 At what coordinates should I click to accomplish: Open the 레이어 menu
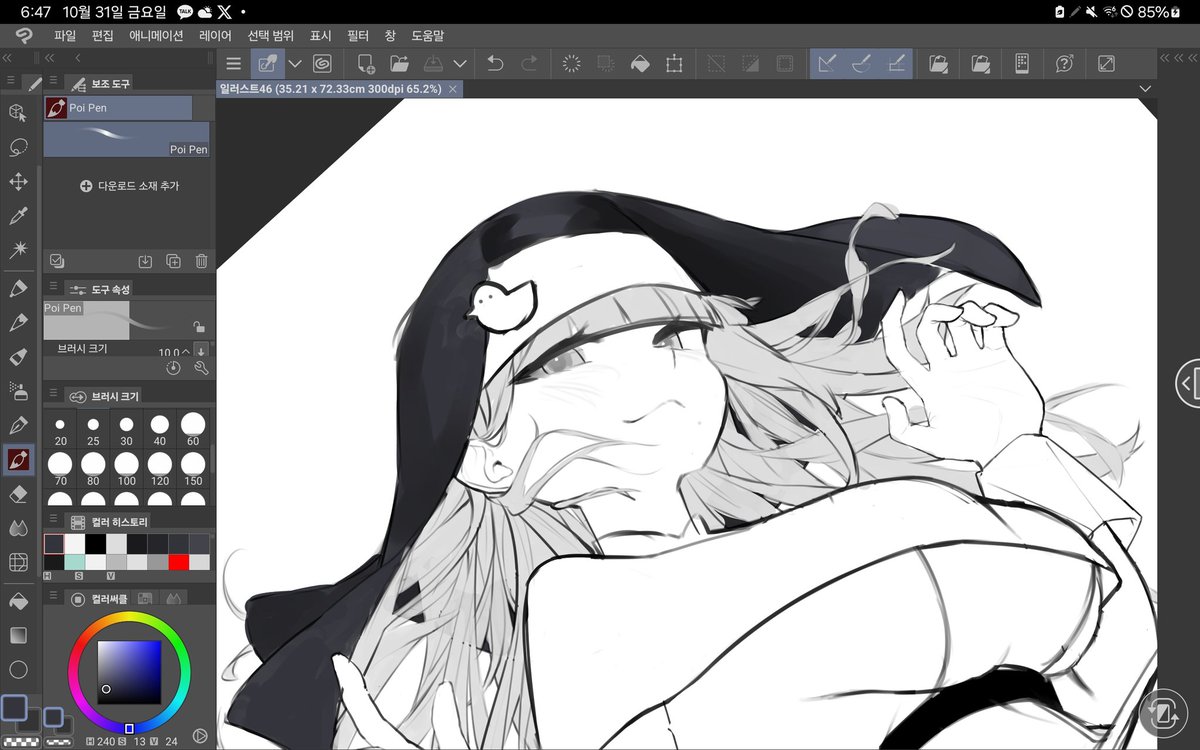215,36
